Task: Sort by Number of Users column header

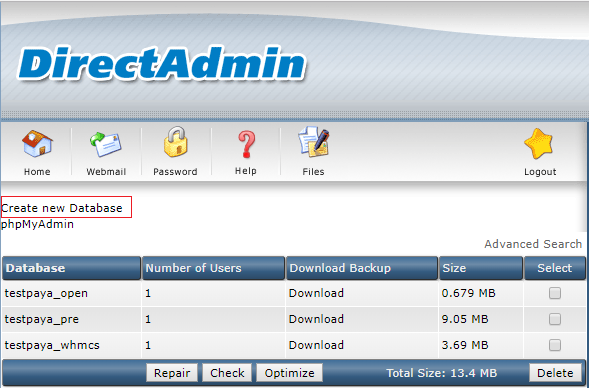Action: 193,268
